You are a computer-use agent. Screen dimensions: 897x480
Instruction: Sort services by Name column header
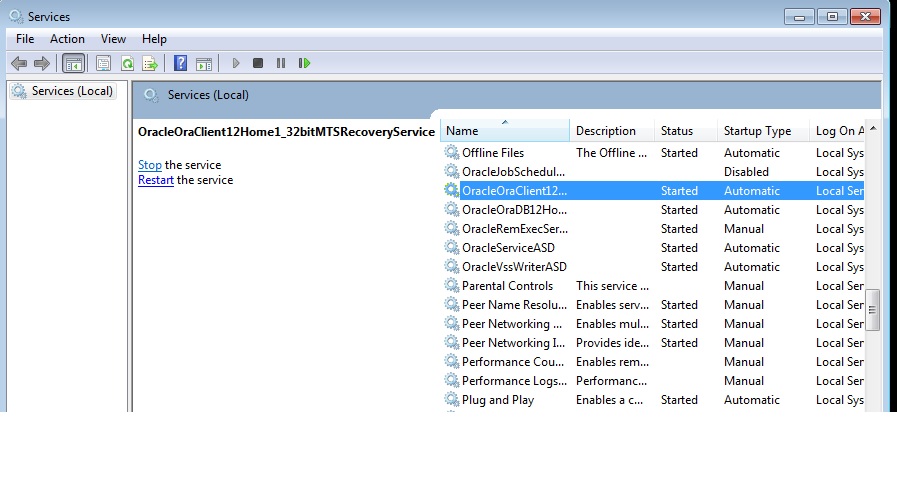click(505, 131)
